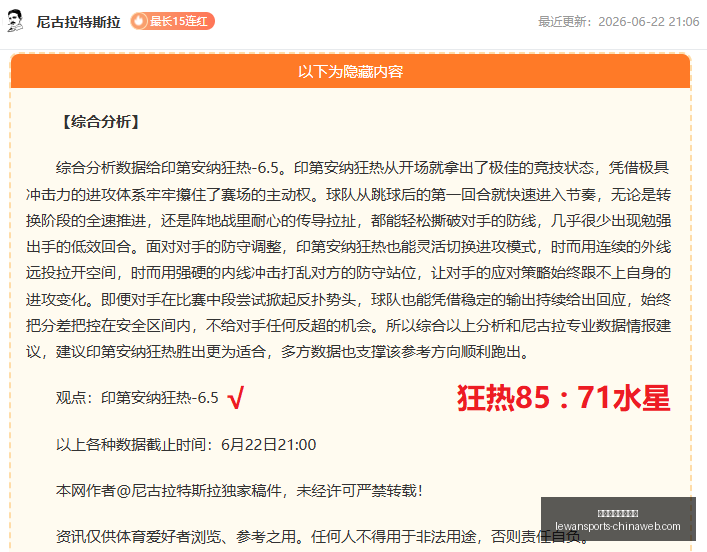The width and height of the screenshot is (707, 552).
Task: Select the red score text 狂热85：71水星
Action: 564,398
